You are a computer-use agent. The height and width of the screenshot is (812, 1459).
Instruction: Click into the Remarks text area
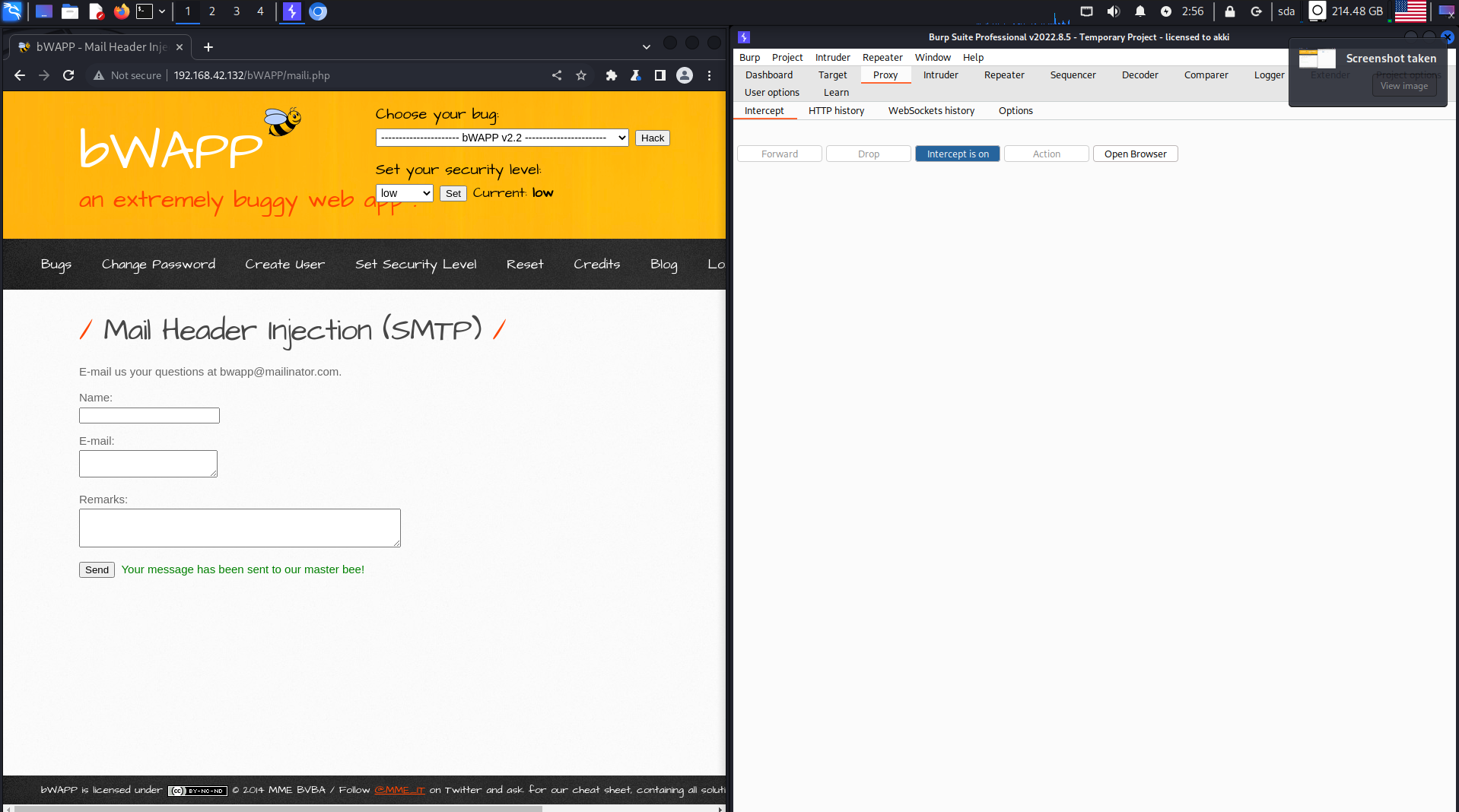240,528
